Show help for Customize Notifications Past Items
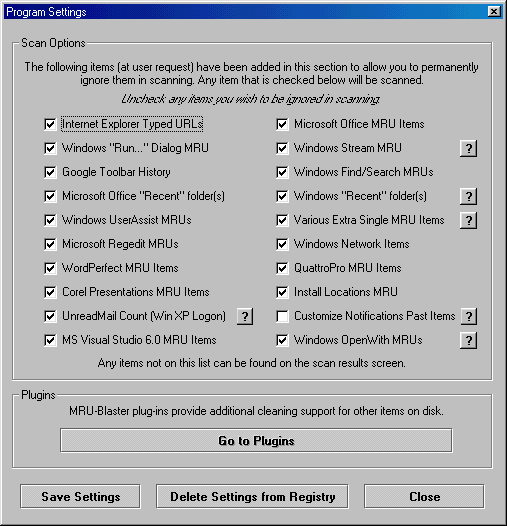 point(469,316)
